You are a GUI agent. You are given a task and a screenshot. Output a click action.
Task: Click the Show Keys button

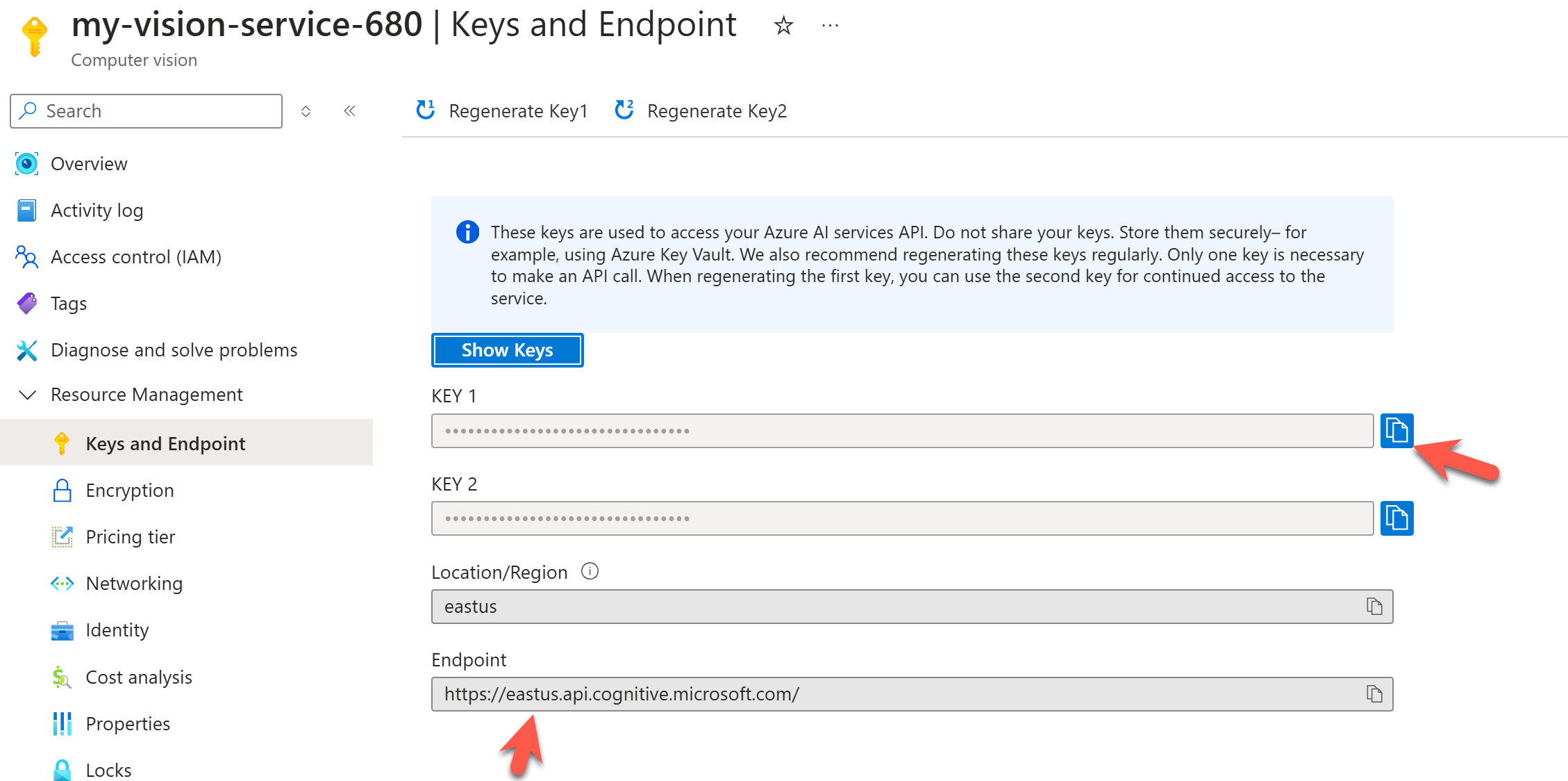507,350
